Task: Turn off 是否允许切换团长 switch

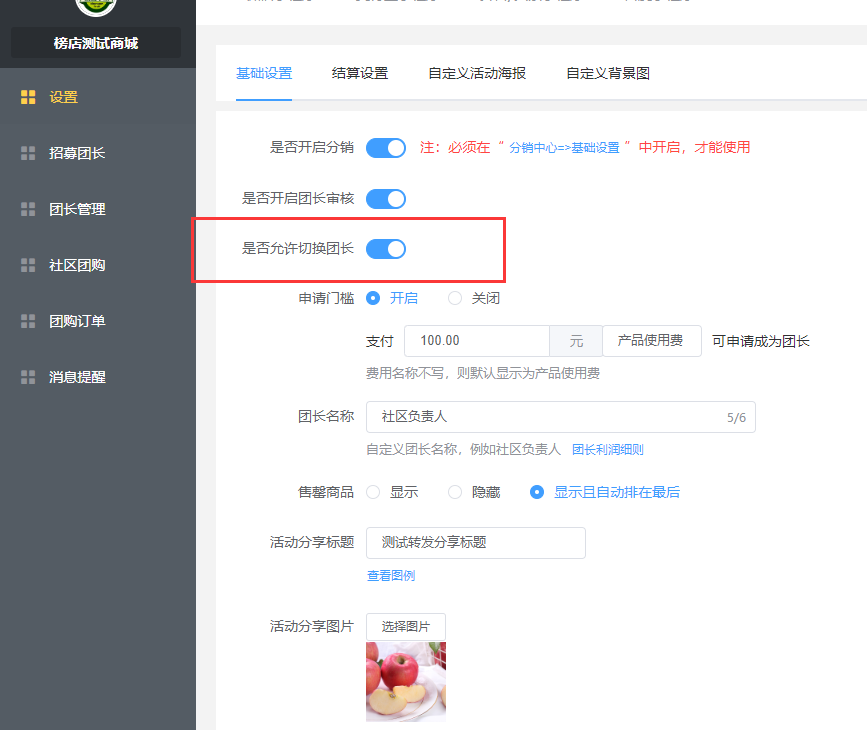Action: pos(385,249)
